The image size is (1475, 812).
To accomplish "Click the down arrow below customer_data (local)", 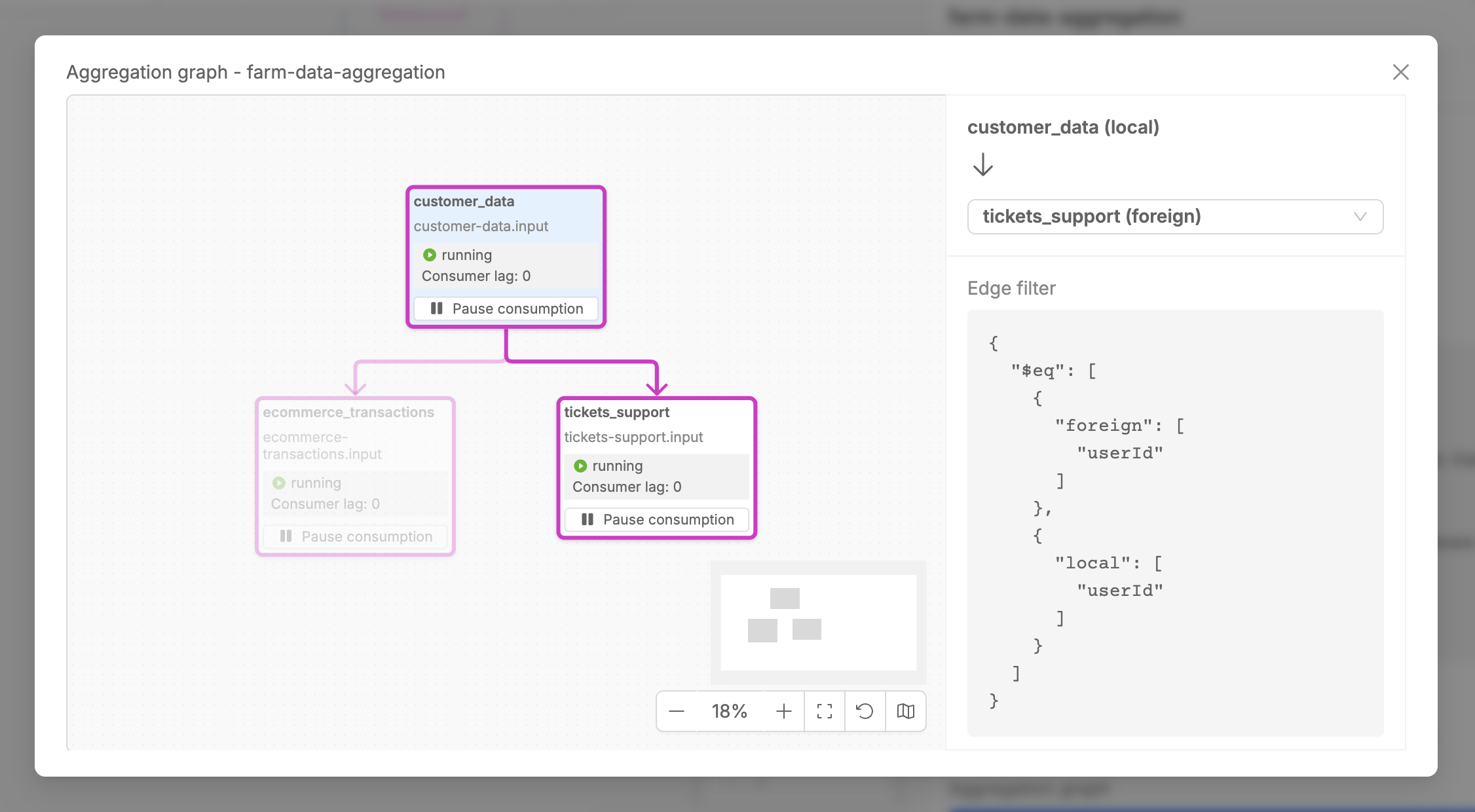I will [983, 166].
